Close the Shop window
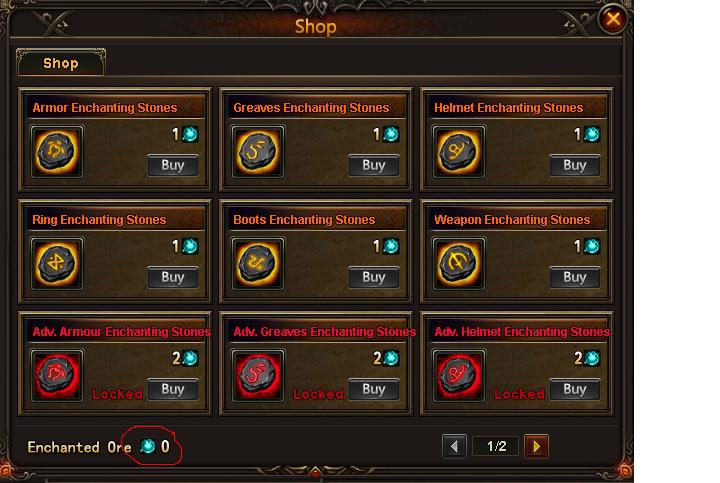Screen dimensions: 720x483 click(613, 19)
